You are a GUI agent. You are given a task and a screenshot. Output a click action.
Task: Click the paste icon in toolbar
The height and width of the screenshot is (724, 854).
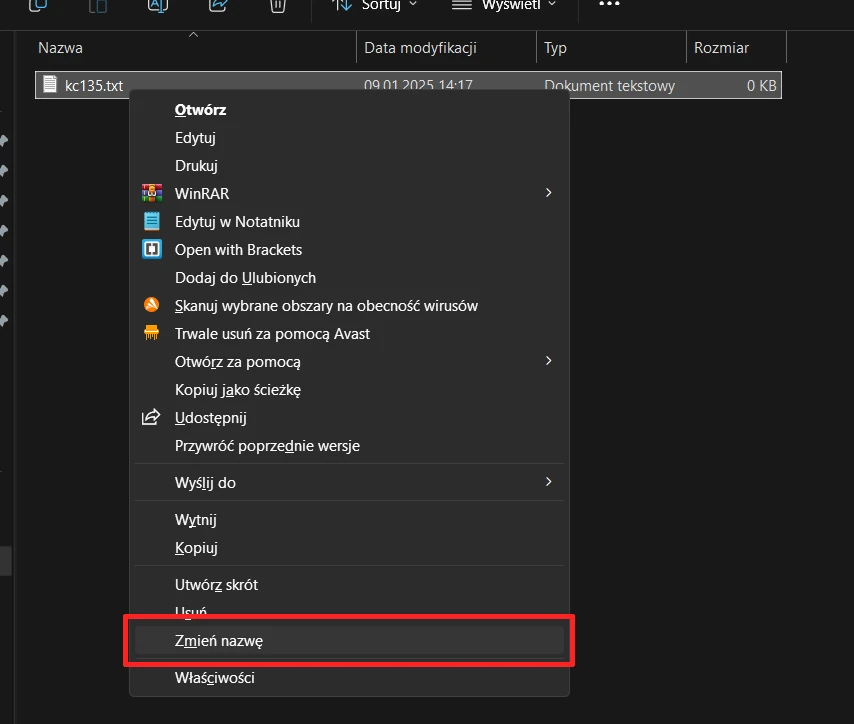click(98, 5)
